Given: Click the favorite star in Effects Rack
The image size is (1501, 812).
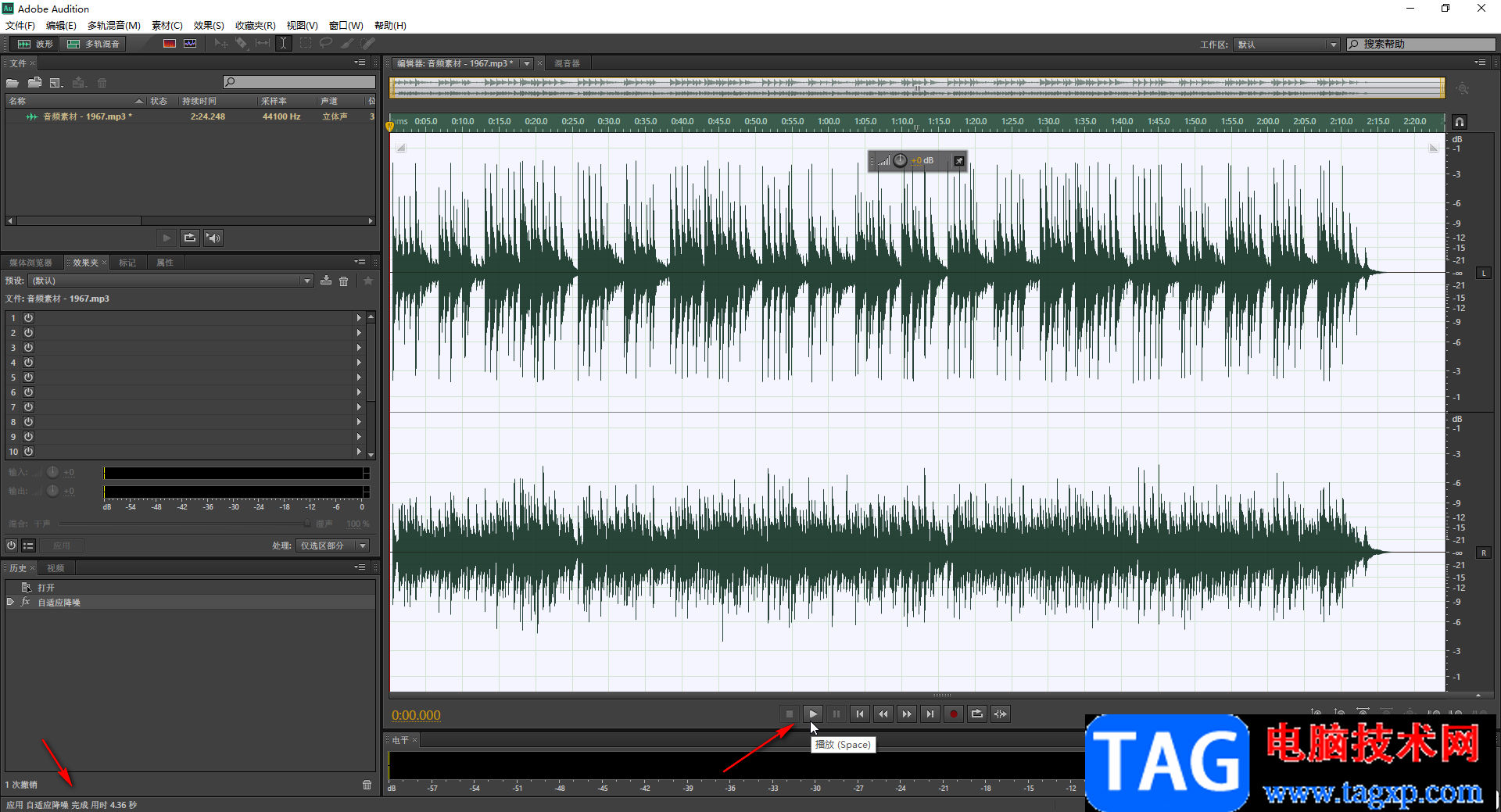Looking at the screenshot, I should (368, 281).
